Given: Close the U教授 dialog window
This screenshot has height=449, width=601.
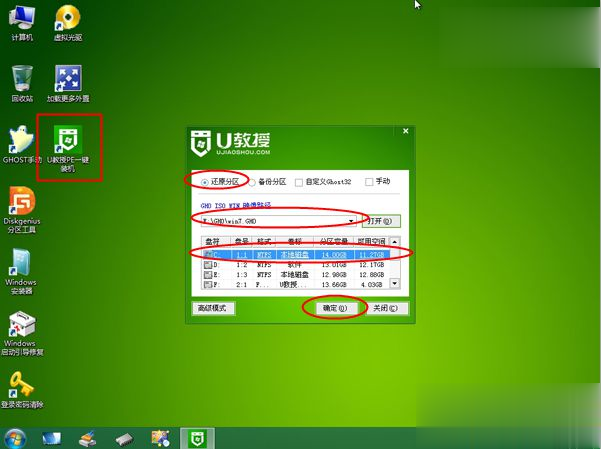Looking at the screenshot, I should point(406,131).
